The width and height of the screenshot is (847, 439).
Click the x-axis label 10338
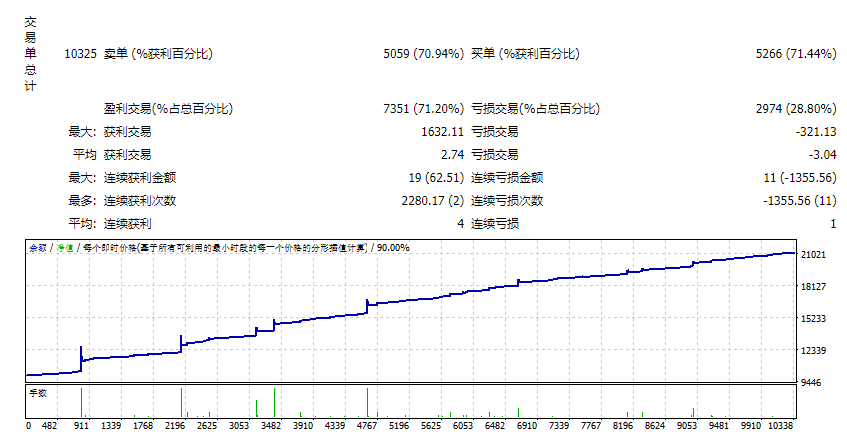pyautogui.click(x=780, y=426)
